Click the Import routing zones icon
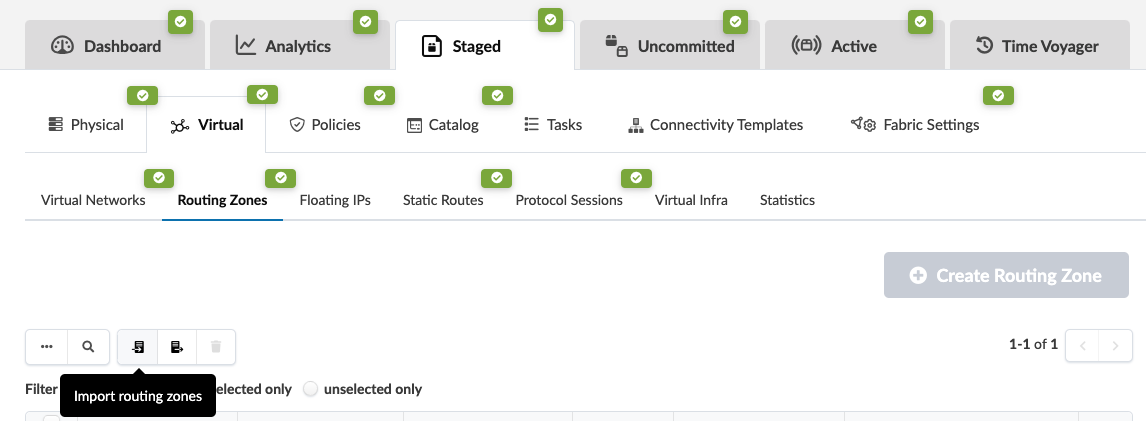1146x421 pixels. coord(138,347)
